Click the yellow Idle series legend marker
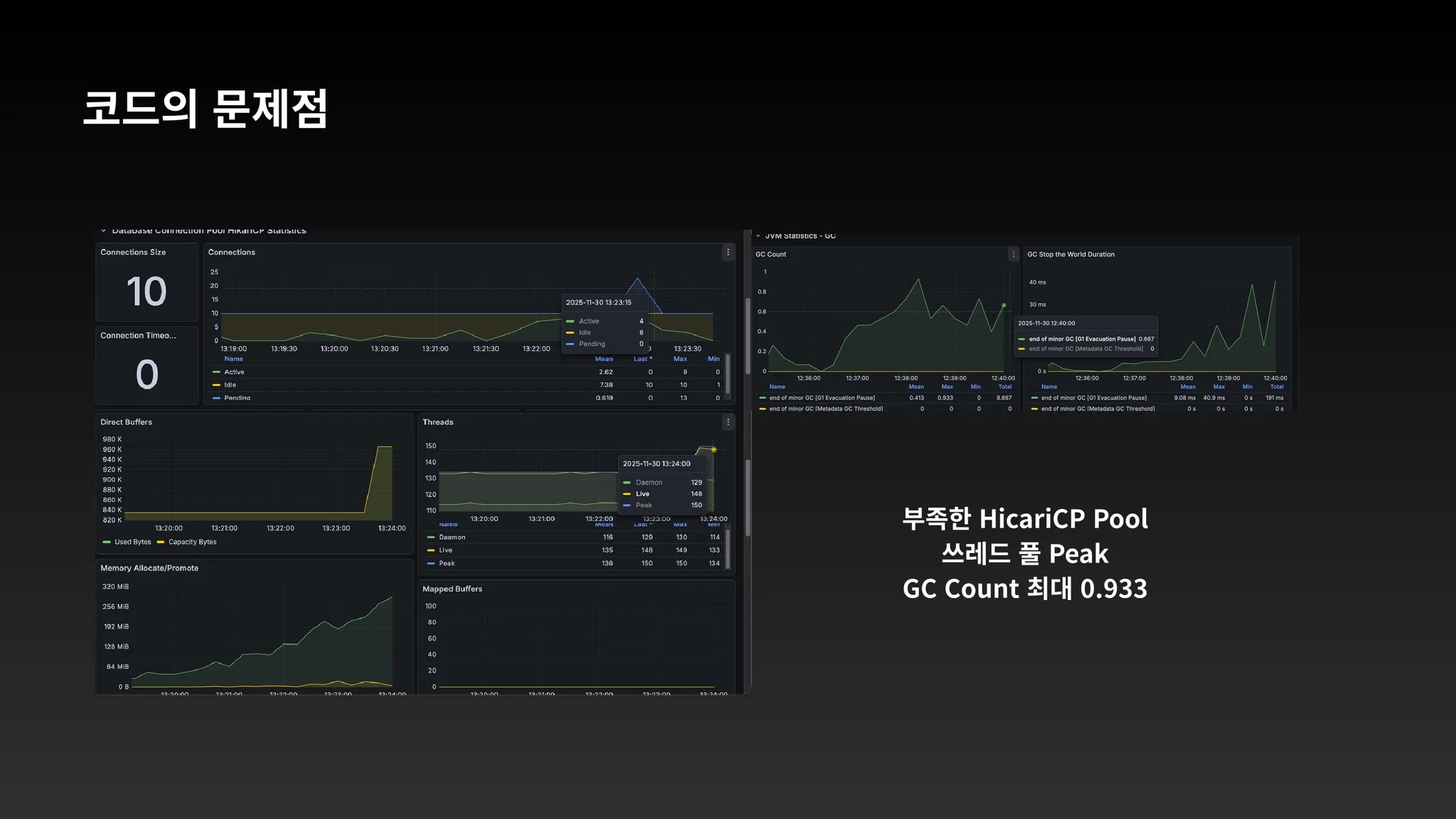 pos(216,385)
